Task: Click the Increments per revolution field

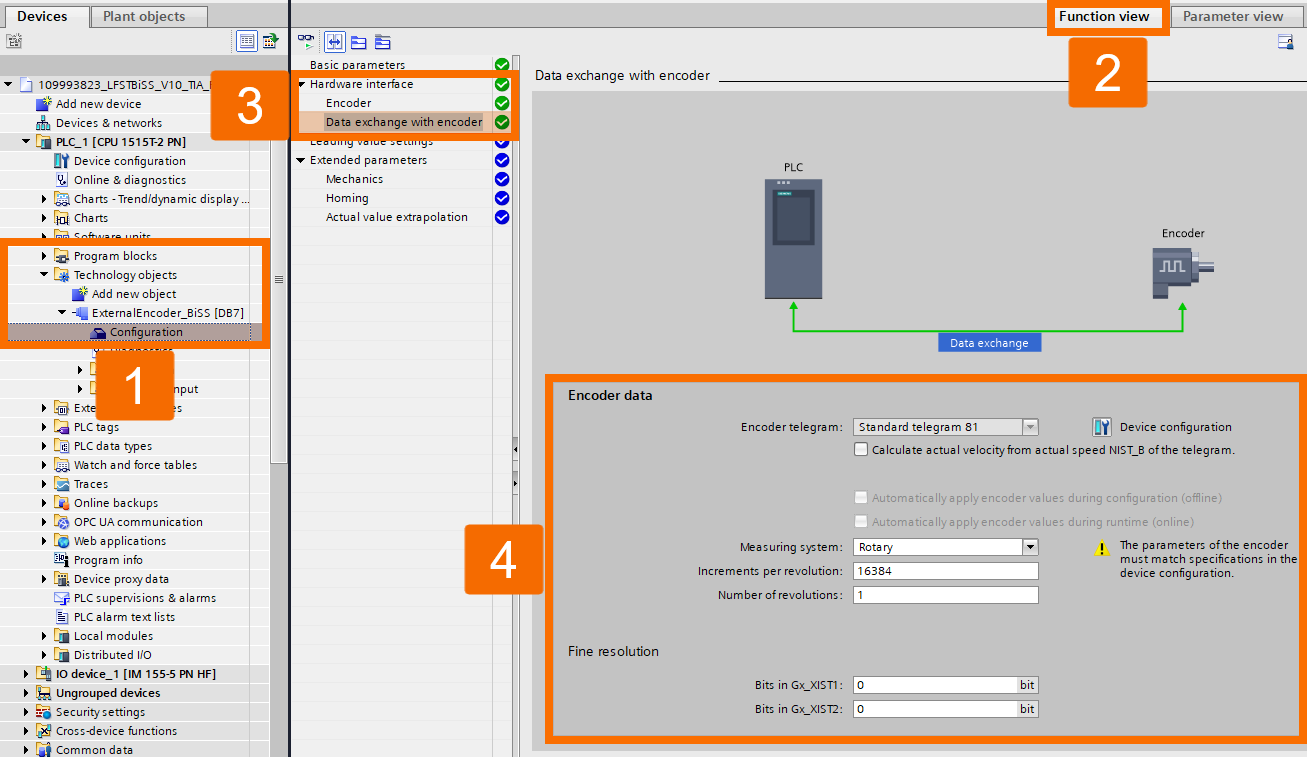Action: coord(946,571)
